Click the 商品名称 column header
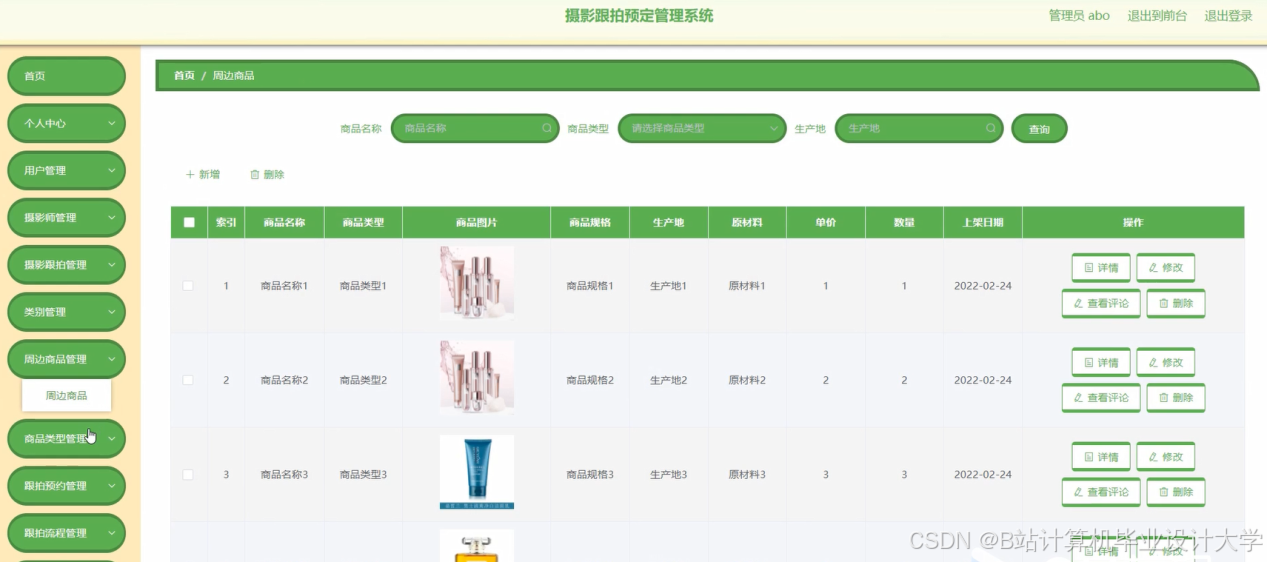Image resolution: width=1267 pixels, height=562 pixels. point(284,223)
